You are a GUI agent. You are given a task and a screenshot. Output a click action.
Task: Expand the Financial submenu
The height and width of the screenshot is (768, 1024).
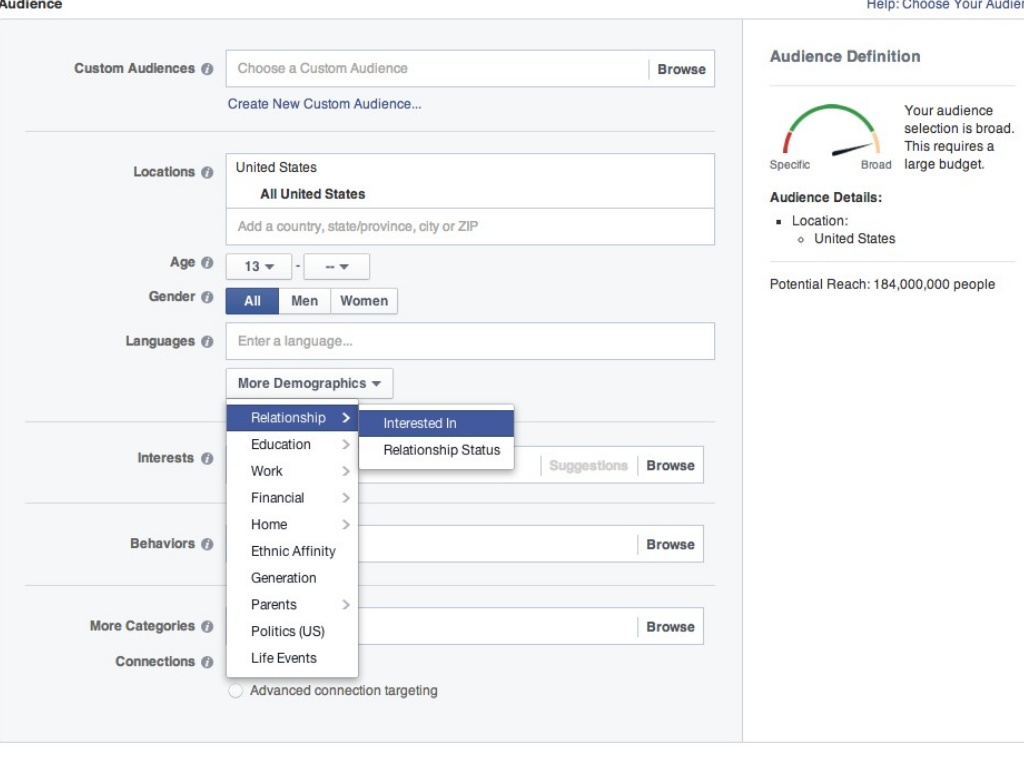click(293, 498)
